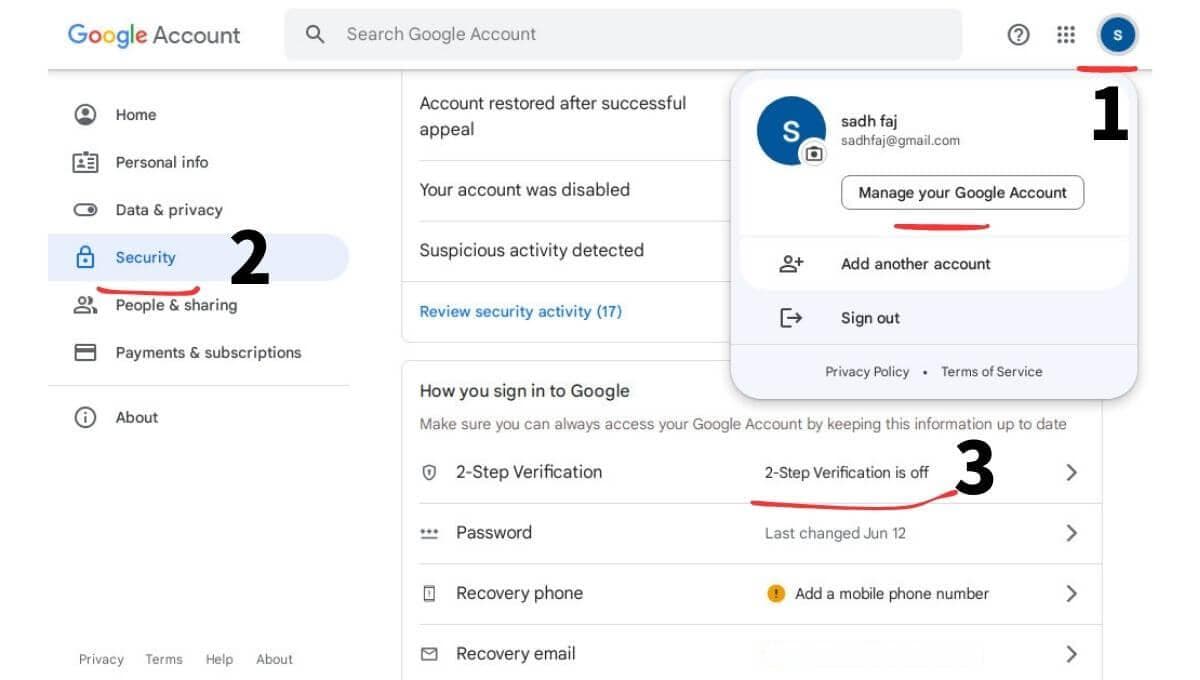The width and height of the screenshot is (1200, 680).
Task: Click the About info icon
Action: pos(86,417)
